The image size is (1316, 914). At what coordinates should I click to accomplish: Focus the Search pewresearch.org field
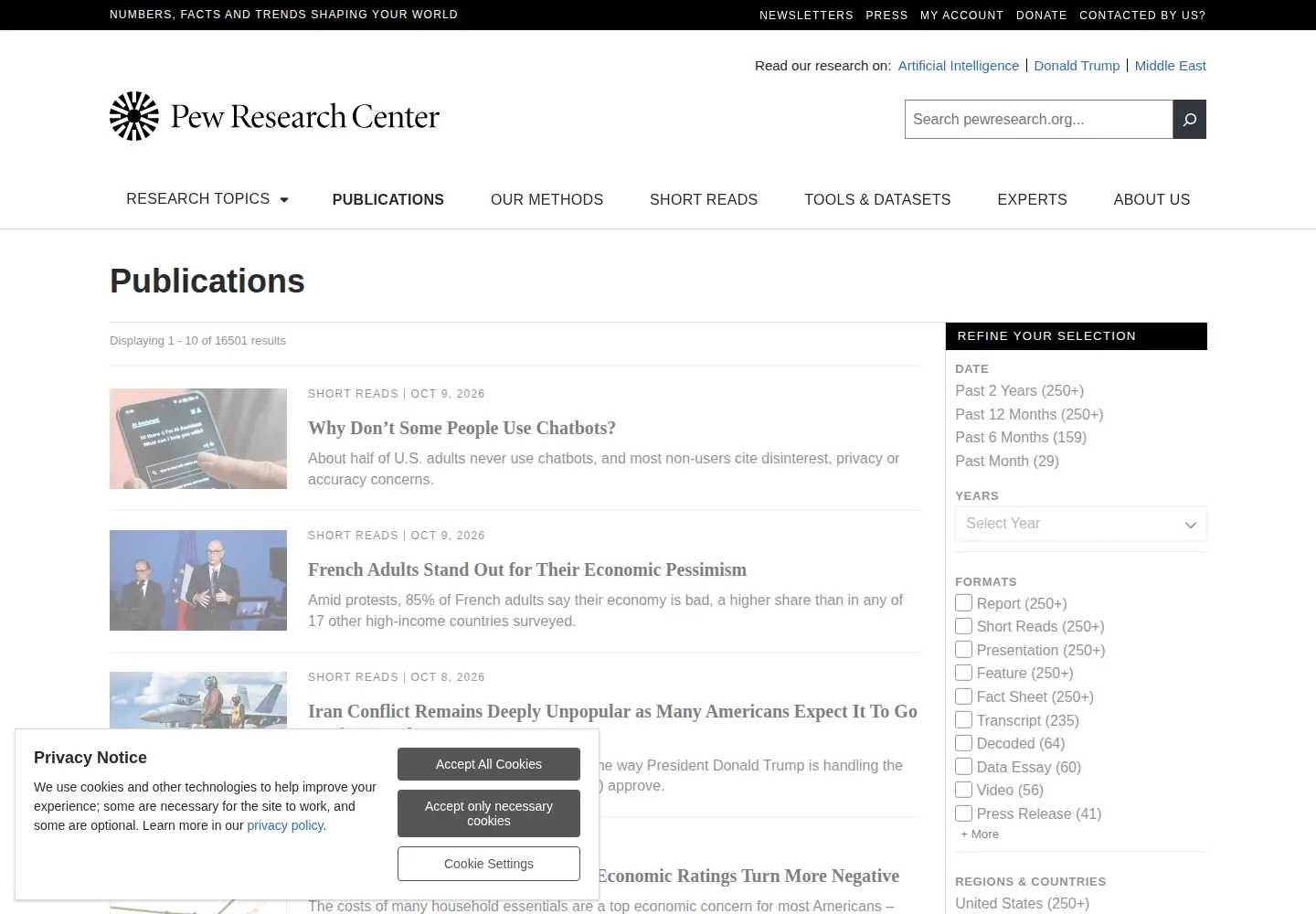pos(1038,120)
